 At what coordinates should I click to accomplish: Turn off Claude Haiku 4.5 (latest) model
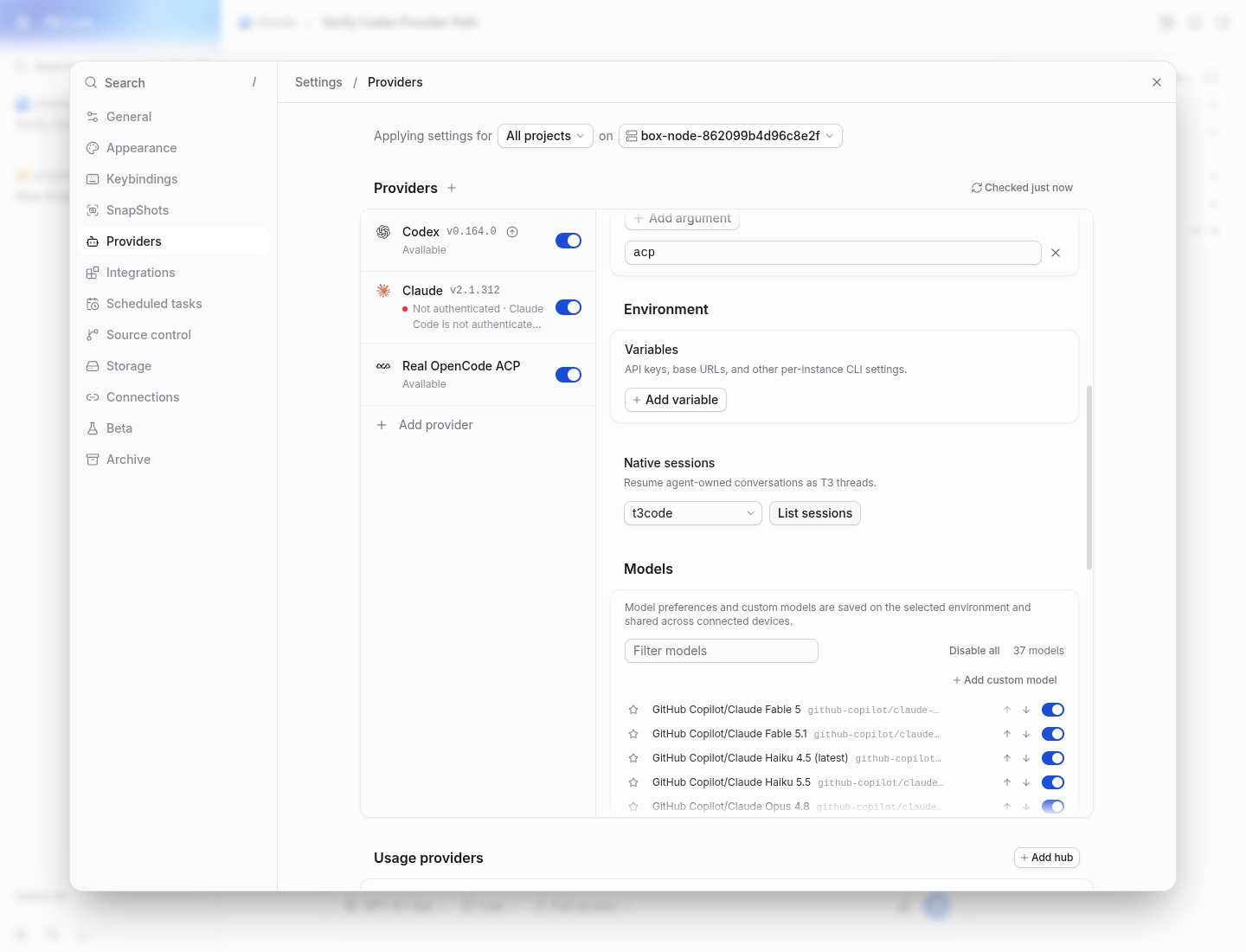1053,758
